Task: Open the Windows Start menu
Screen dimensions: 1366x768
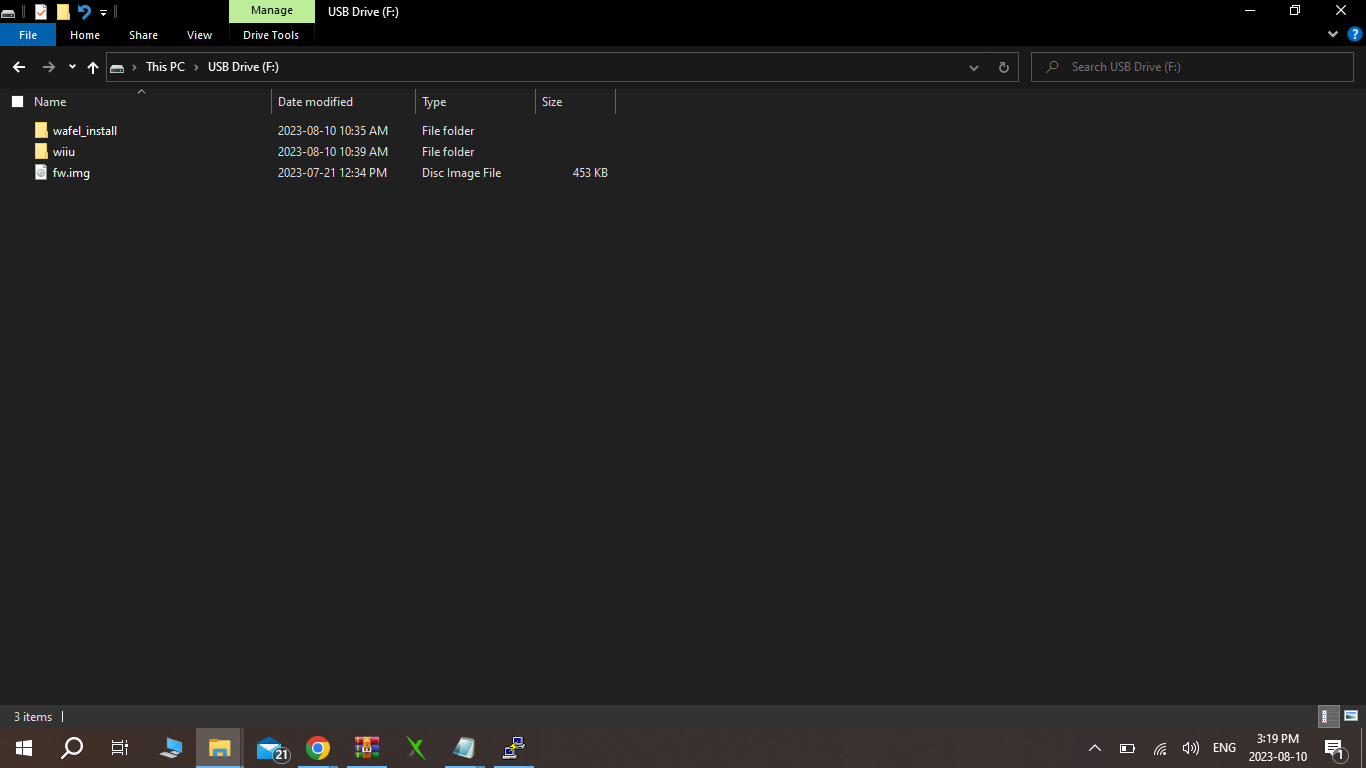Action: pos(24,748)
